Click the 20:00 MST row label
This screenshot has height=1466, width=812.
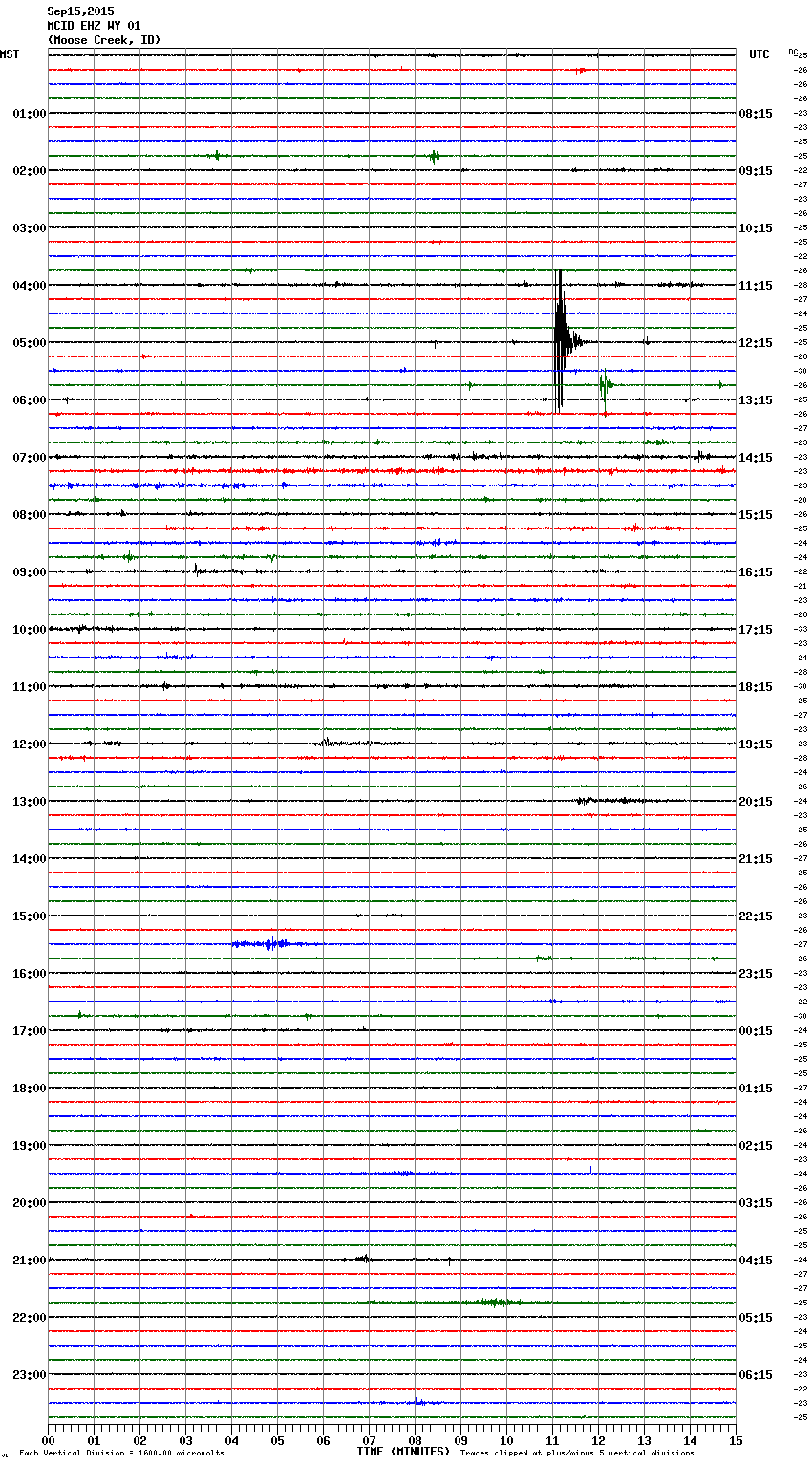(x=29, y=1203)
